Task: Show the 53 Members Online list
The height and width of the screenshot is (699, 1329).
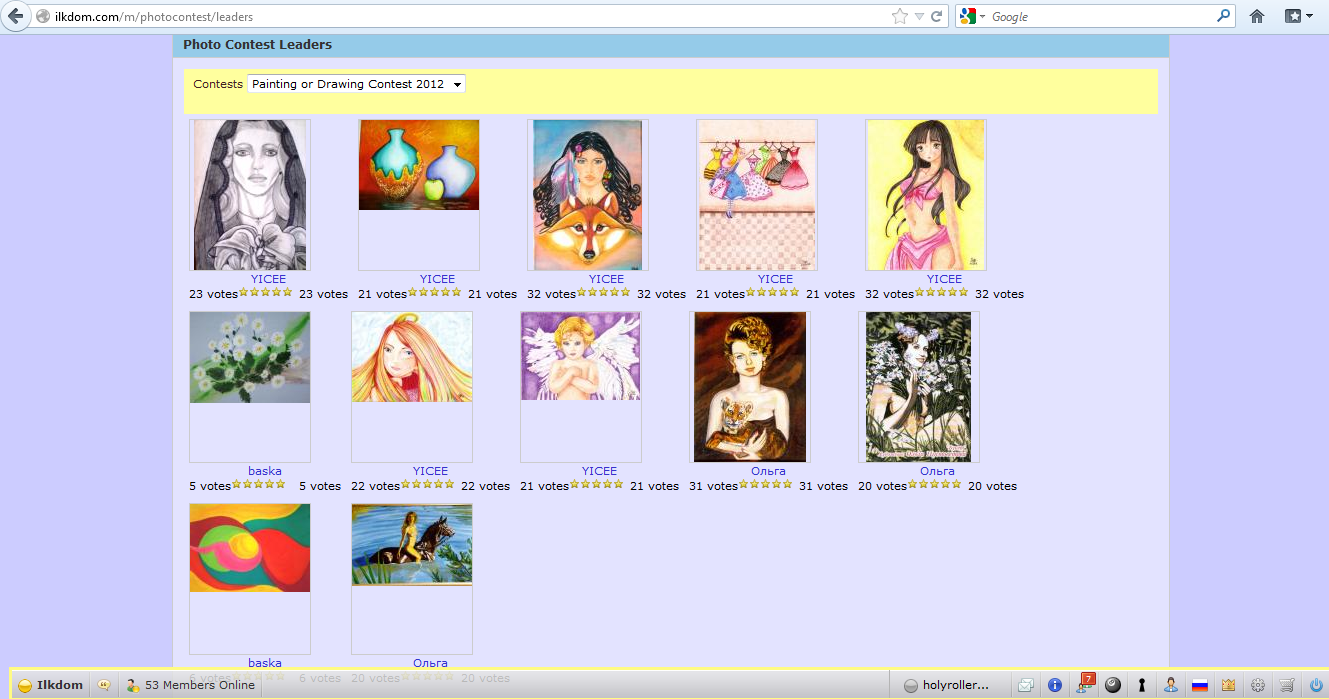Action: [190, 685]
